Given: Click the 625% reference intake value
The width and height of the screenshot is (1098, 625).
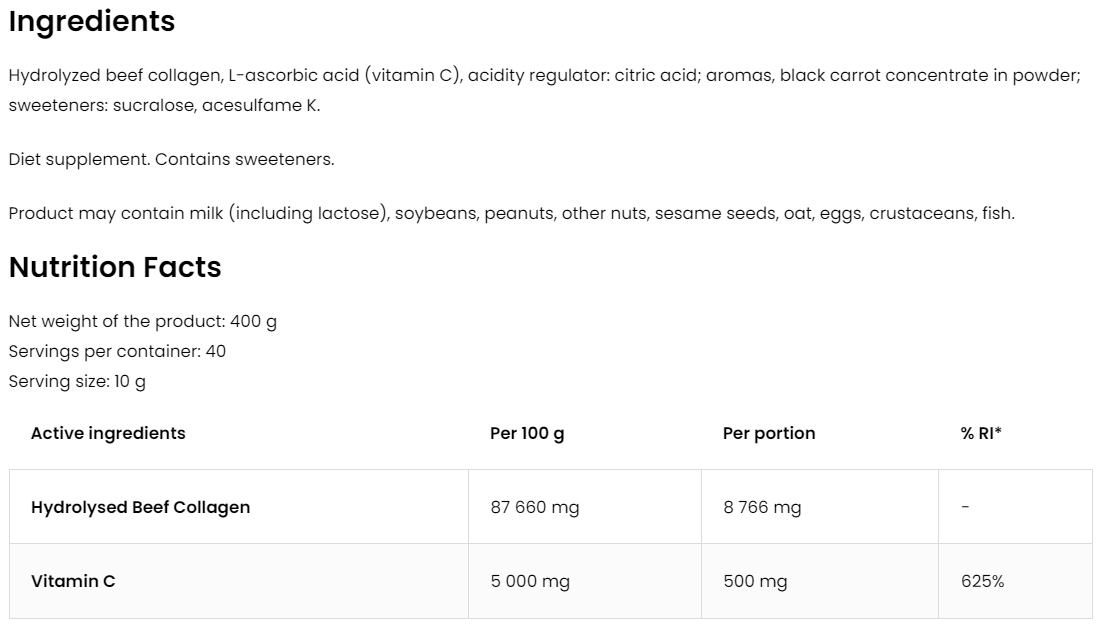Looking at the screenshot, I should 982,581.
